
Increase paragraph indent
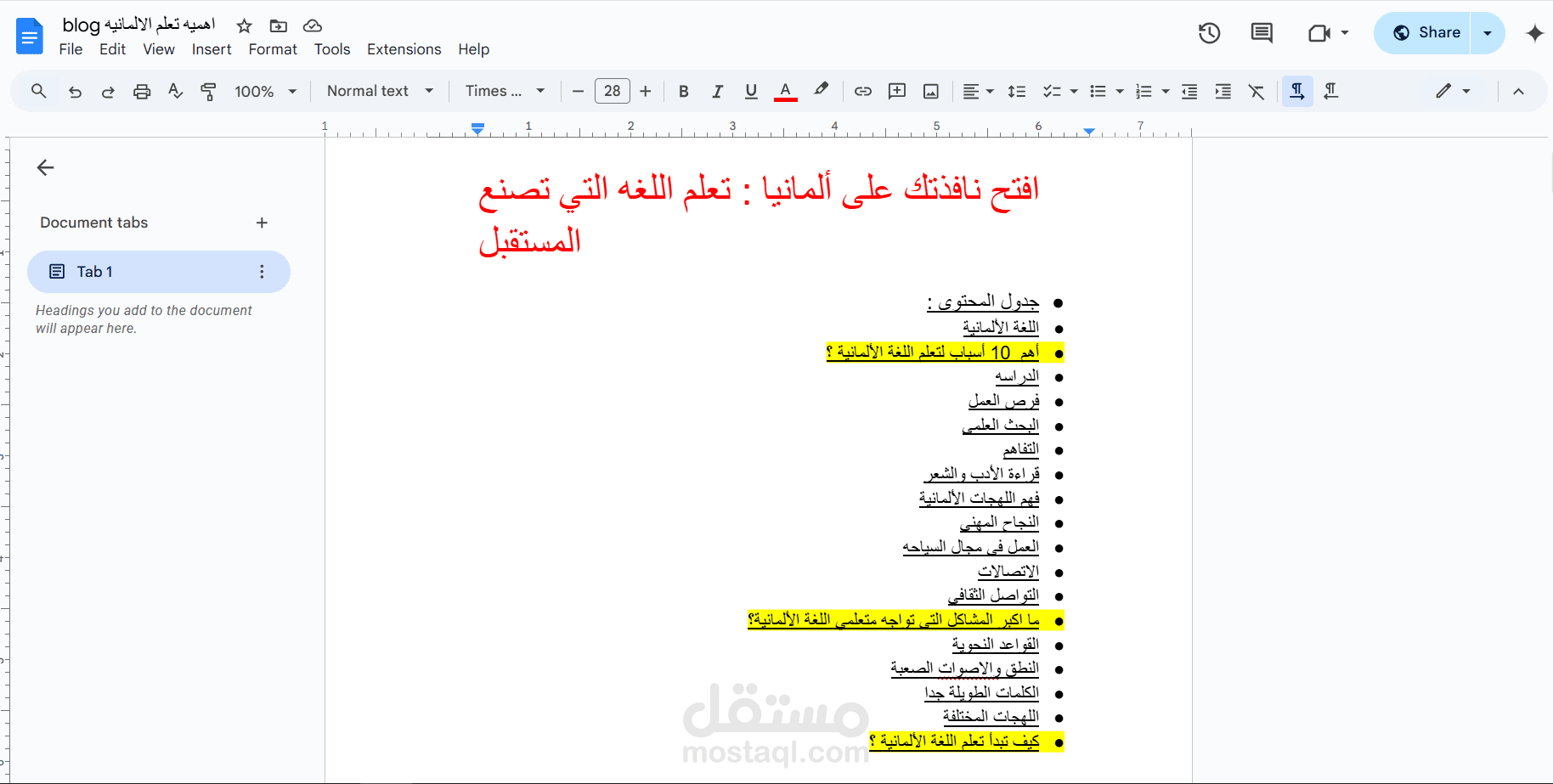tap(1223, 91)
